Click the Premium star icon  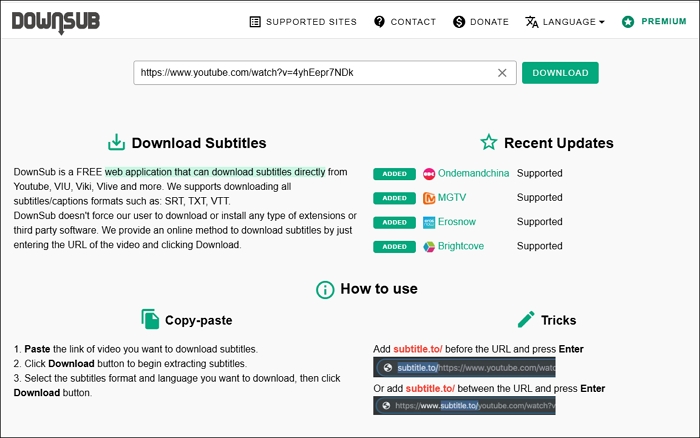click(628, 21)
